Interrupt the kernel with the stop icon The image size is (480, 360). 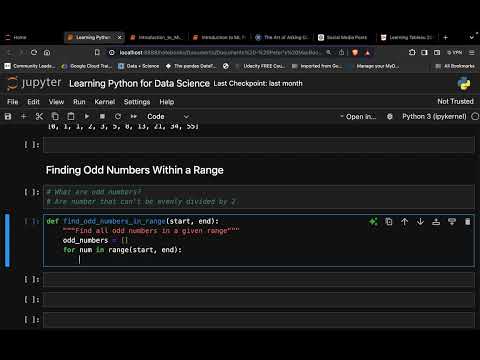click(102, 116)
